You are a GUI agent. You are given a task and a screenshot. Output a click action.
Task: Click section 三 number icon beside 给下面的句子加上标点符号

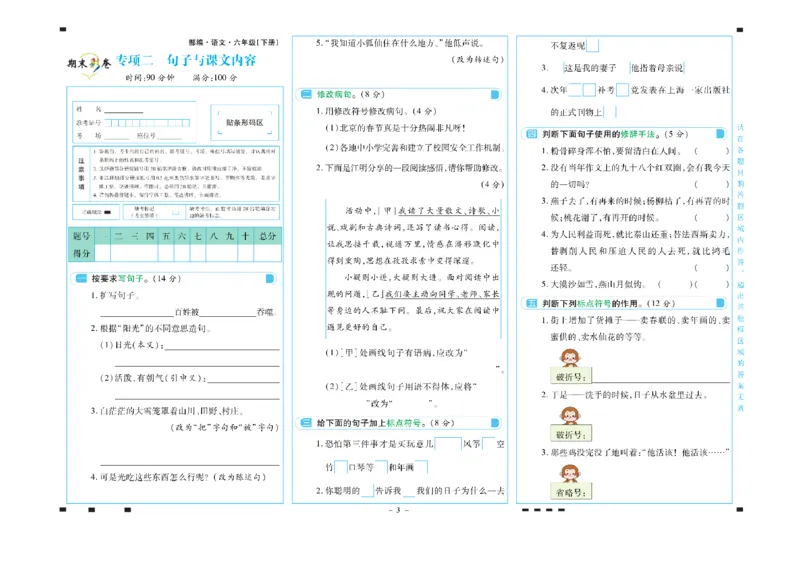(x=306, y=423)
